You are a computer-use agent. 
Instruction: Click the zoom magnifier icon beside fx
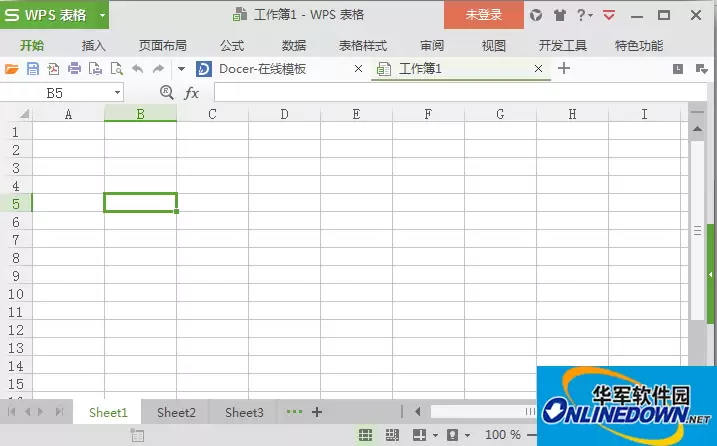(166, 93)
